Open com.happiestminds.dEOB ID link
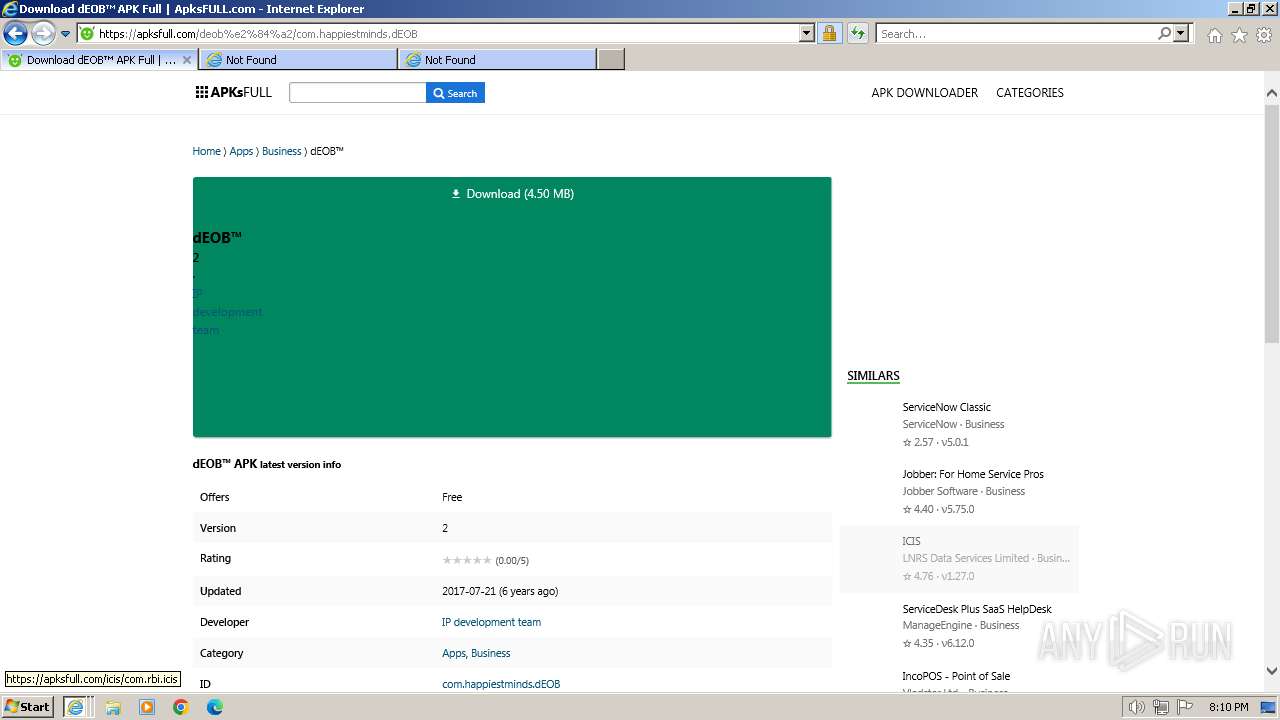 (501, 684)
